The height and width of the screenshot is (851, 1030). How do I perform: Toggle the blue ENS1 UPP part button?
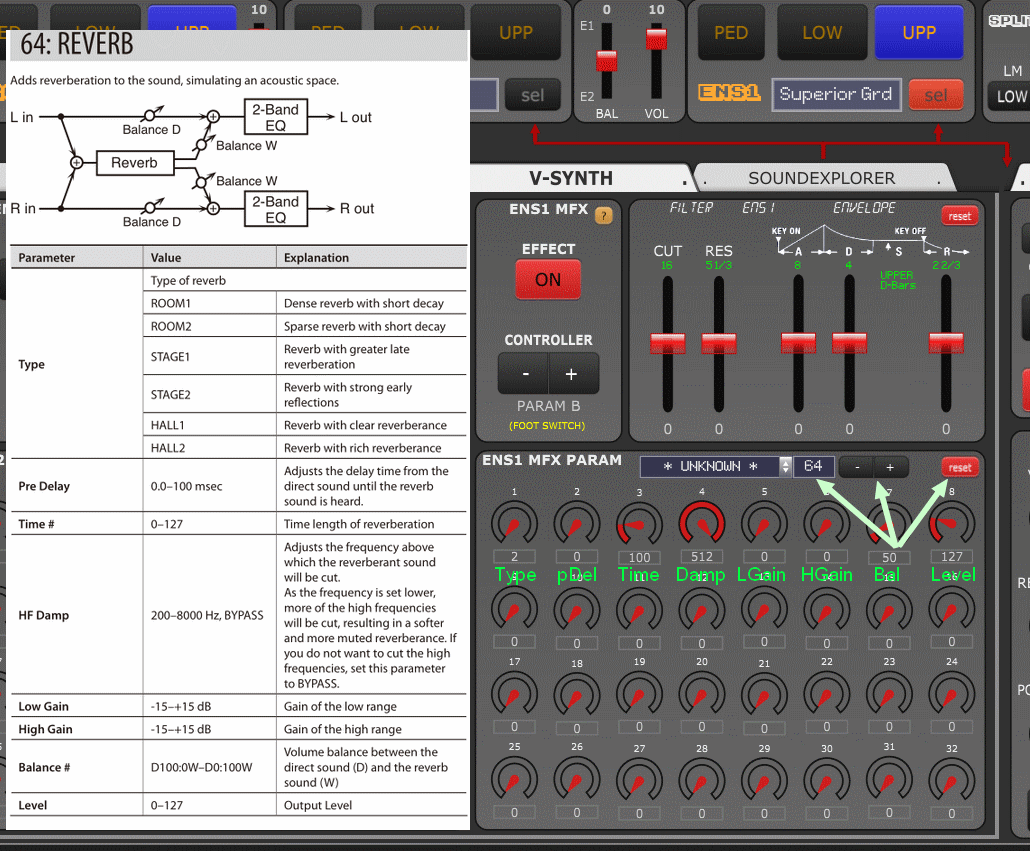[x=919, y=32]
